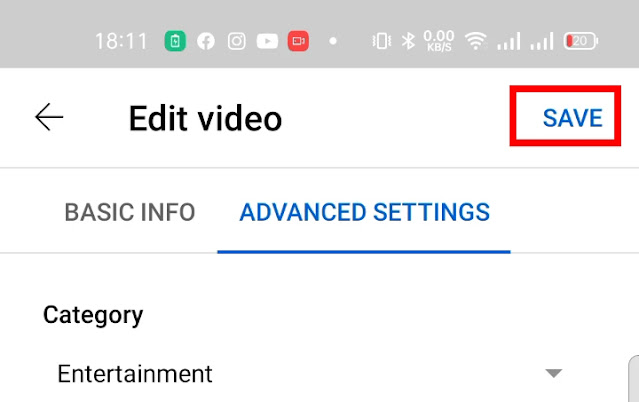Click the SAVE button
This screenshot has width=639, height=402.
[573, 118]
